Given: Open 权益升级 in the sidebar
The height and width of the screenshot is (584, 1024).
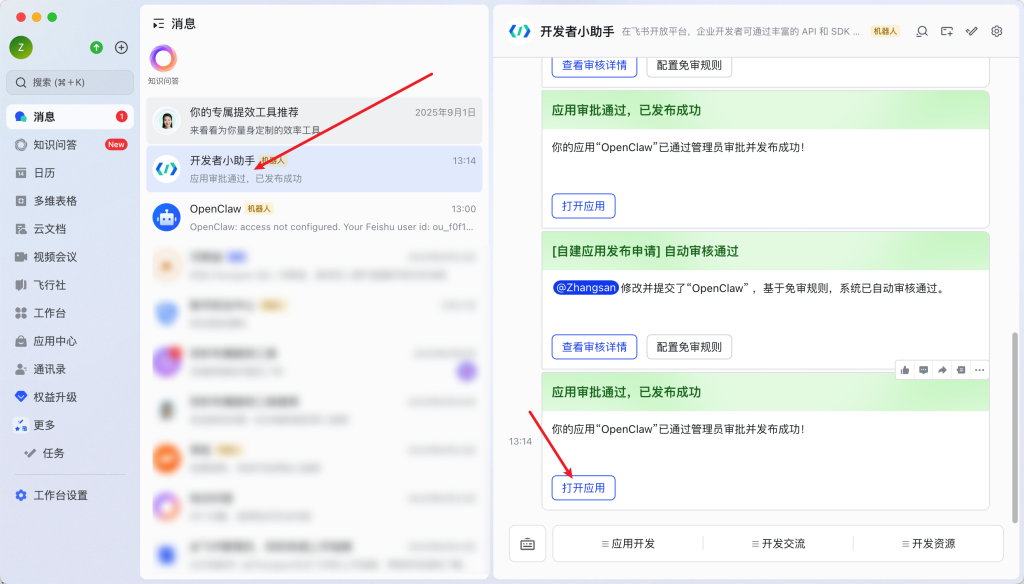Looking at the screenshot, I should pos(70,397).
